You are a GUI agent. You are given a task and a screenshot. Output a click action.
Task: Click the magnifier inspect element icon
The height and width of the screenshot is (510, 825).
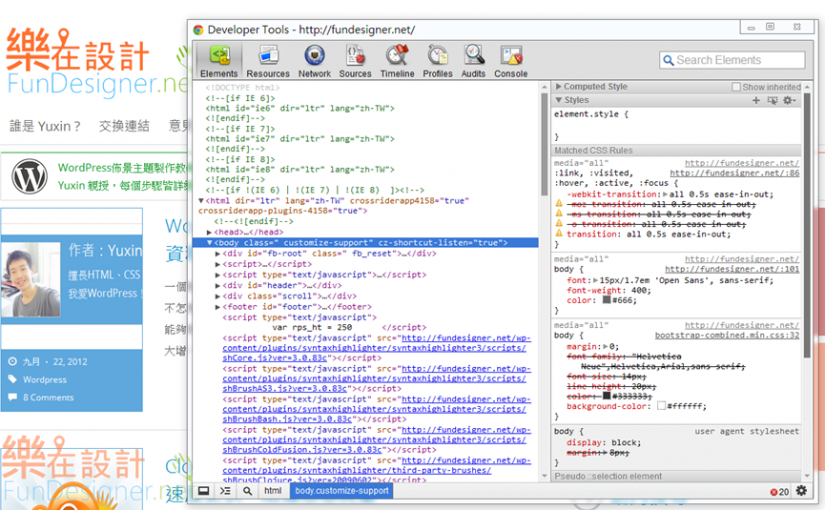coord(247,491)
